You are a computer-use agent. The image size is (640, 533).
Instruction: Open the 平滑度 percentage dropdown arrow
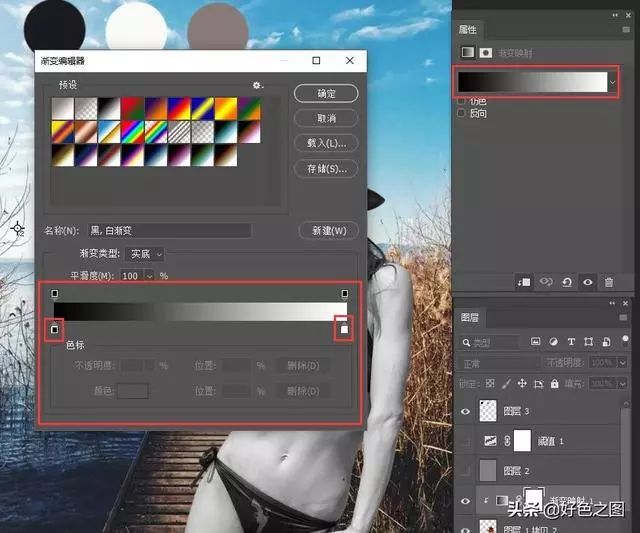click(x=149, y=275)
